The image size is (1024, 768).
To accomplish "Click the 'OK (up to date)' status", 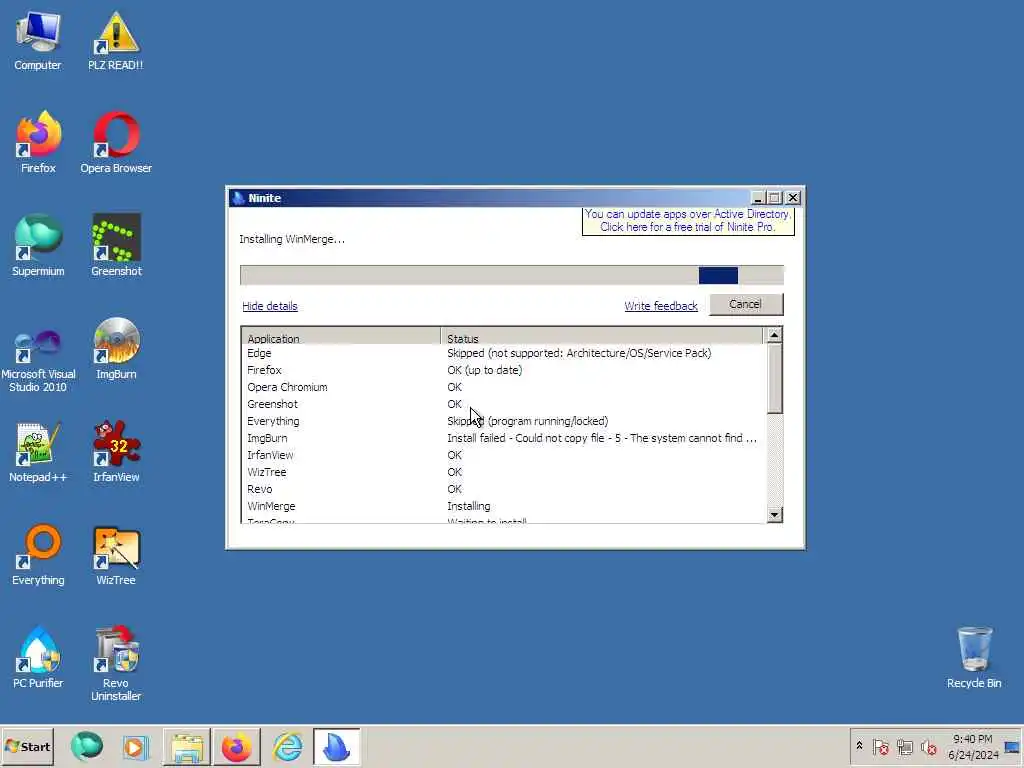I will 485,370.
